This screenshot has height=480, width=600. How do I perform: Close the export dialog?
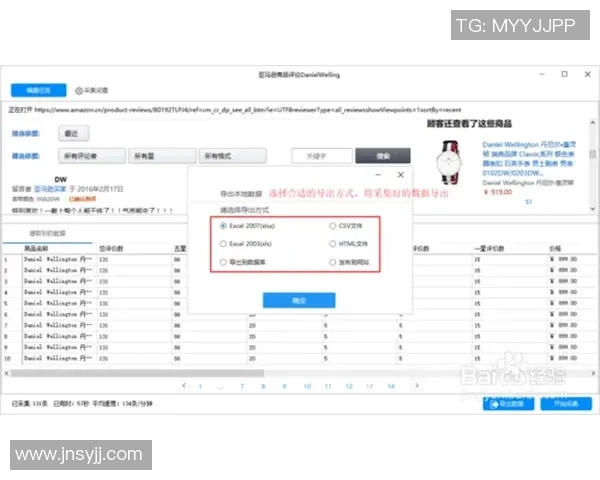[x=400, y=175]
